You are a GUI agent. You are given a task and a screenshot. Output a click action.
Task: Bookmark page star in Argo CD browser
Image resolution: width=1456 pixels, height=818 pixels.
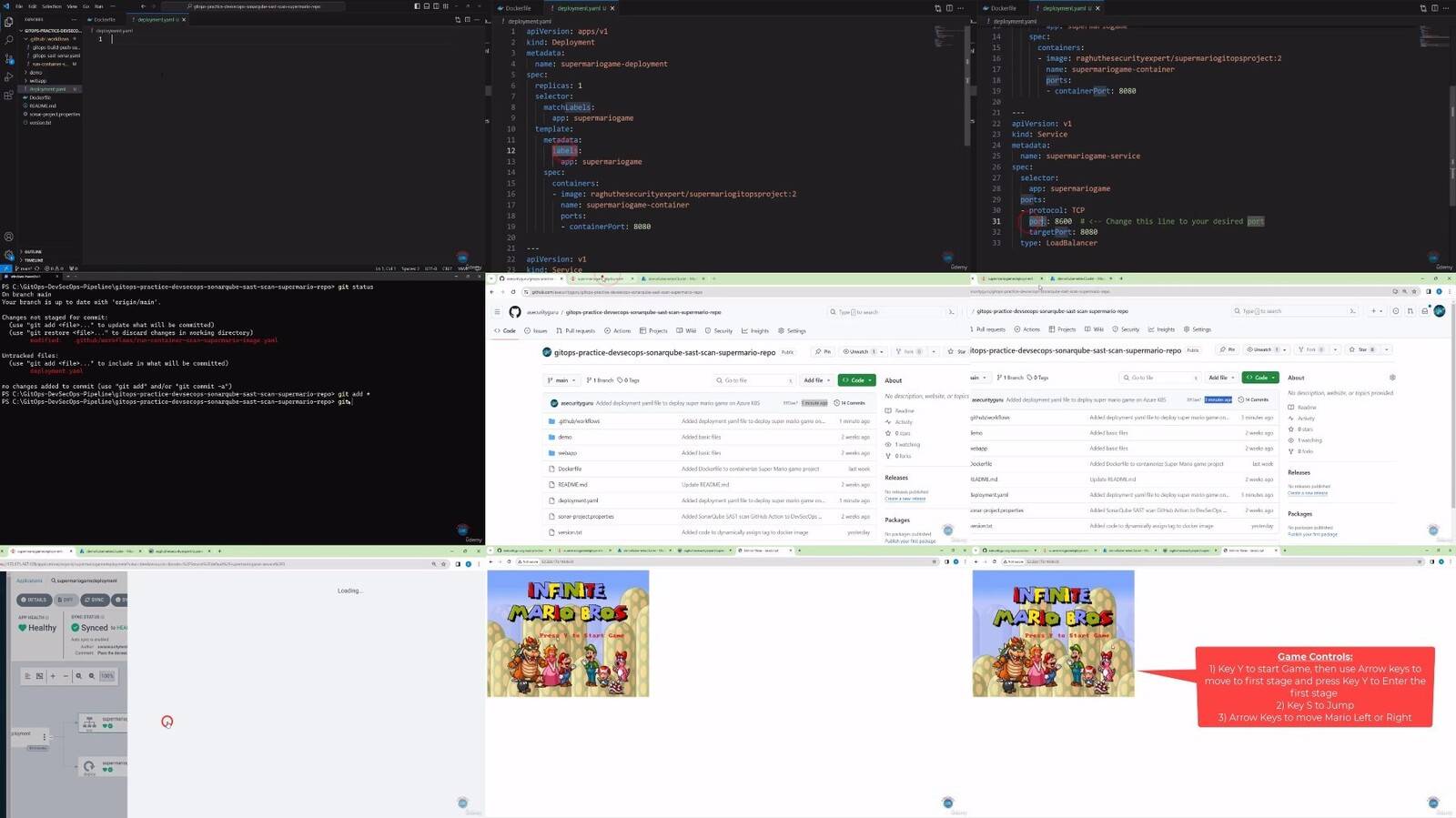click(444, 564)
